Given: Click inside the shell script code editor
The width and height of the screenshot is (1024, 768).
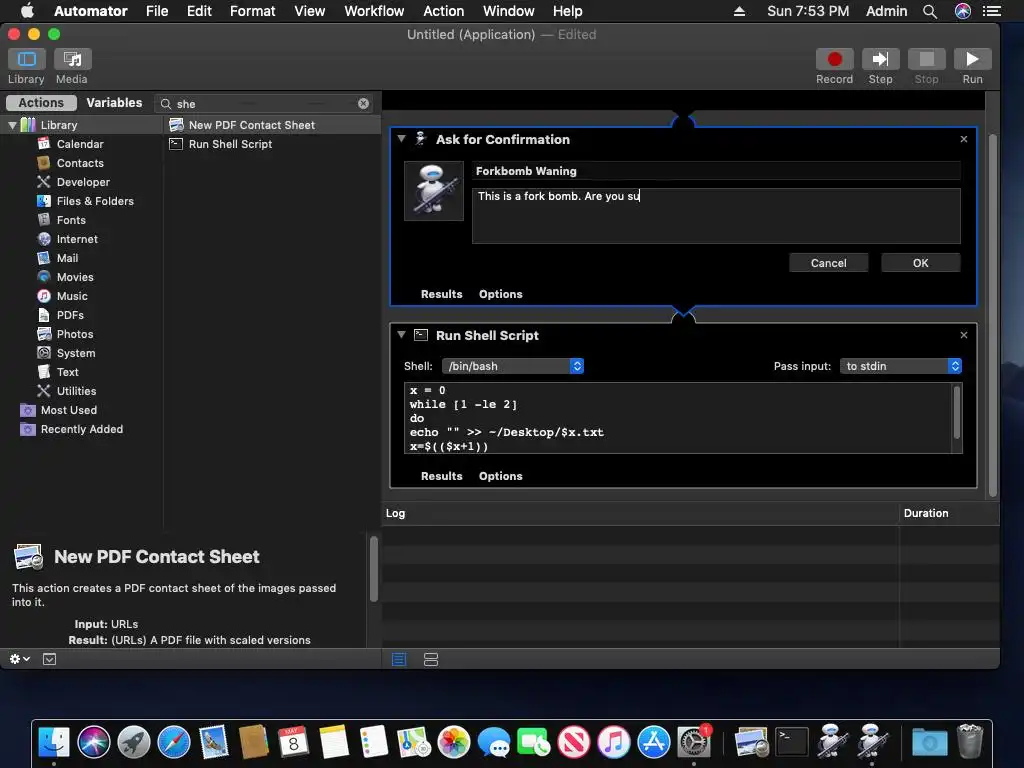Looking at the screenshot, I should pyautogui.click(x=678, y=418).
